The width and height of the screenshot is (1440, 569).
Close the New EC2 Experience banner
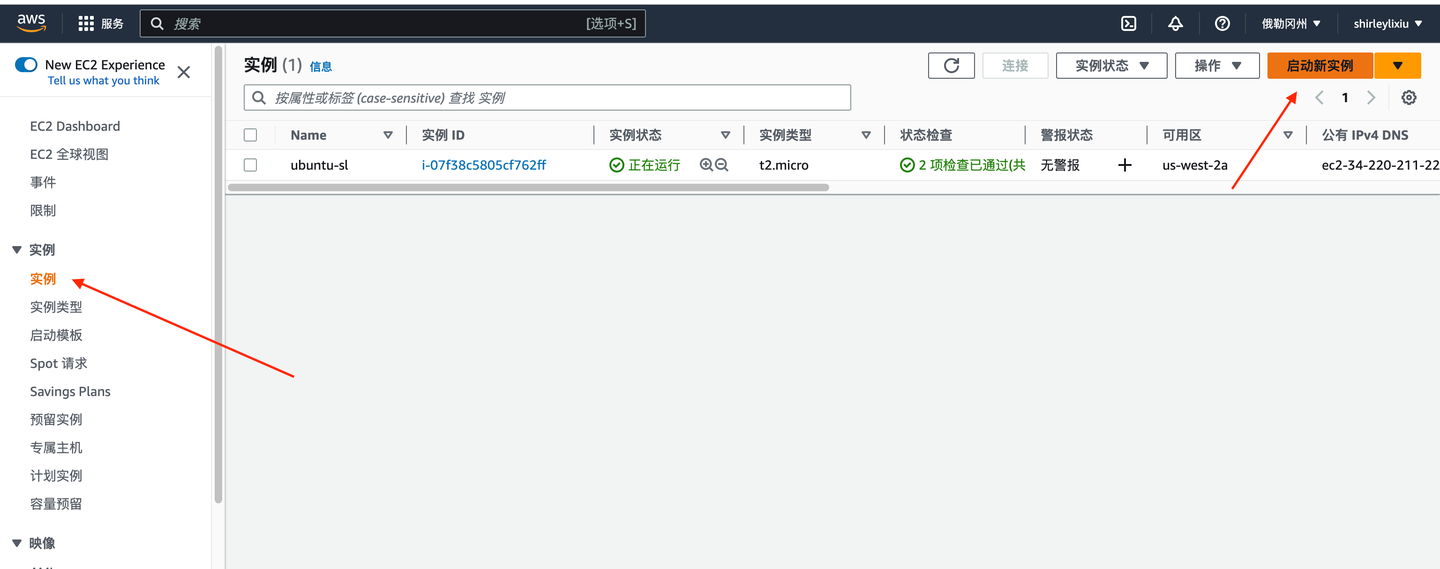(184, 72)
